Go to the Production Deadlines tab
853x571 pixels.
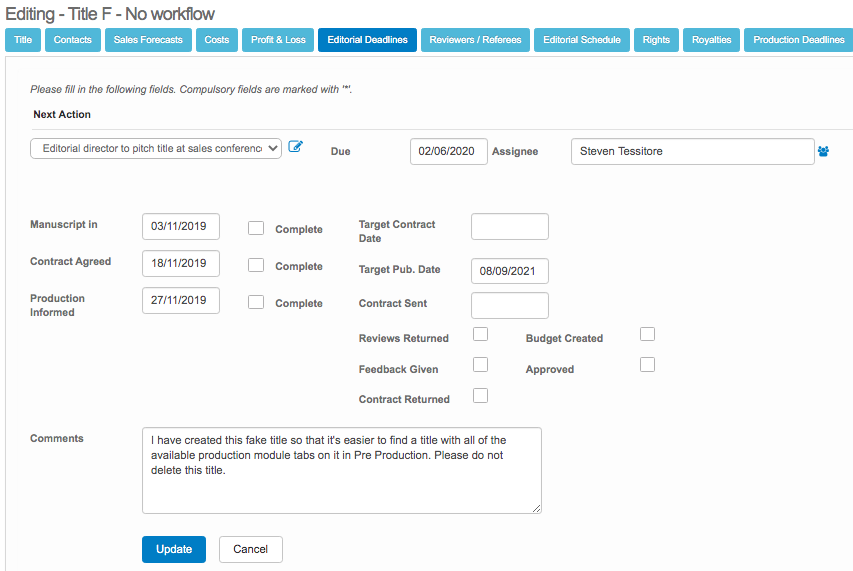[x=798, y=40]
